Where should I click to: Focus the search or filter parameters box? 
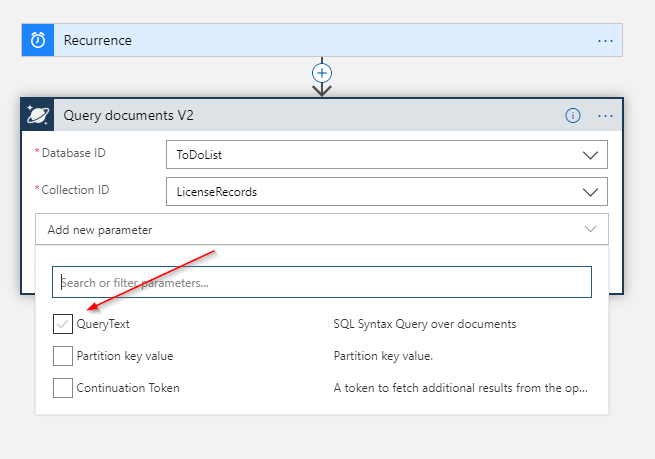point(322,283)
